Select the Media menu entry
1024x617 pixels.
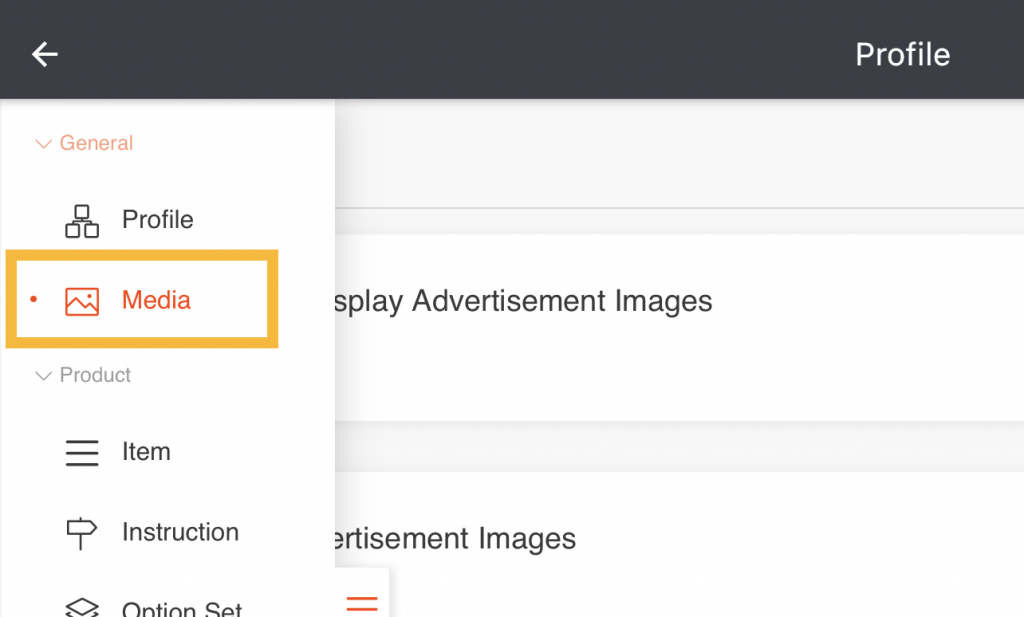pyautogui.click(x=156, y=300)
